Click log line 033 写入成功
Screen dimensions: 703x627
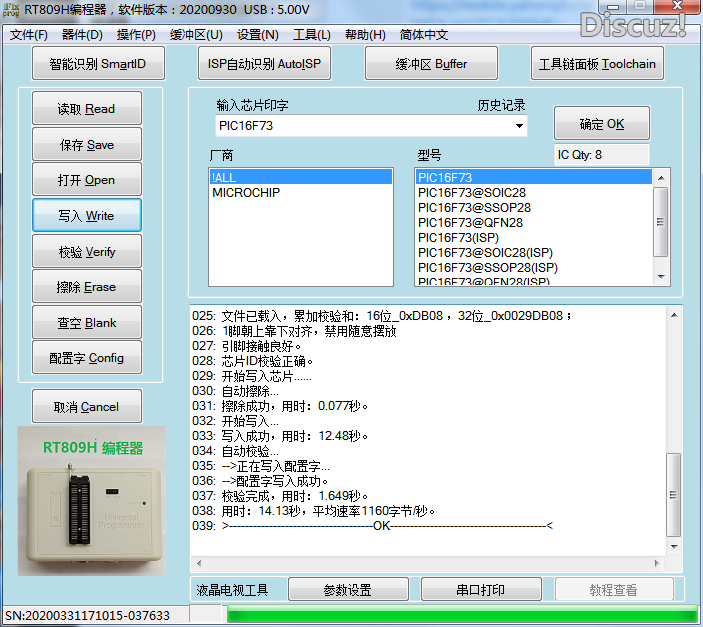tap(280, 436)
